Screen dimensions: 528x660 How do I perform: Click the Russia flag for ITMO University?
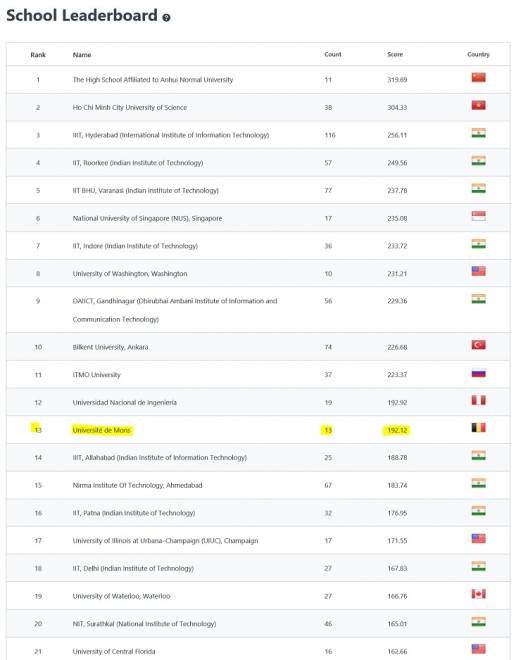tap(478, 373)
